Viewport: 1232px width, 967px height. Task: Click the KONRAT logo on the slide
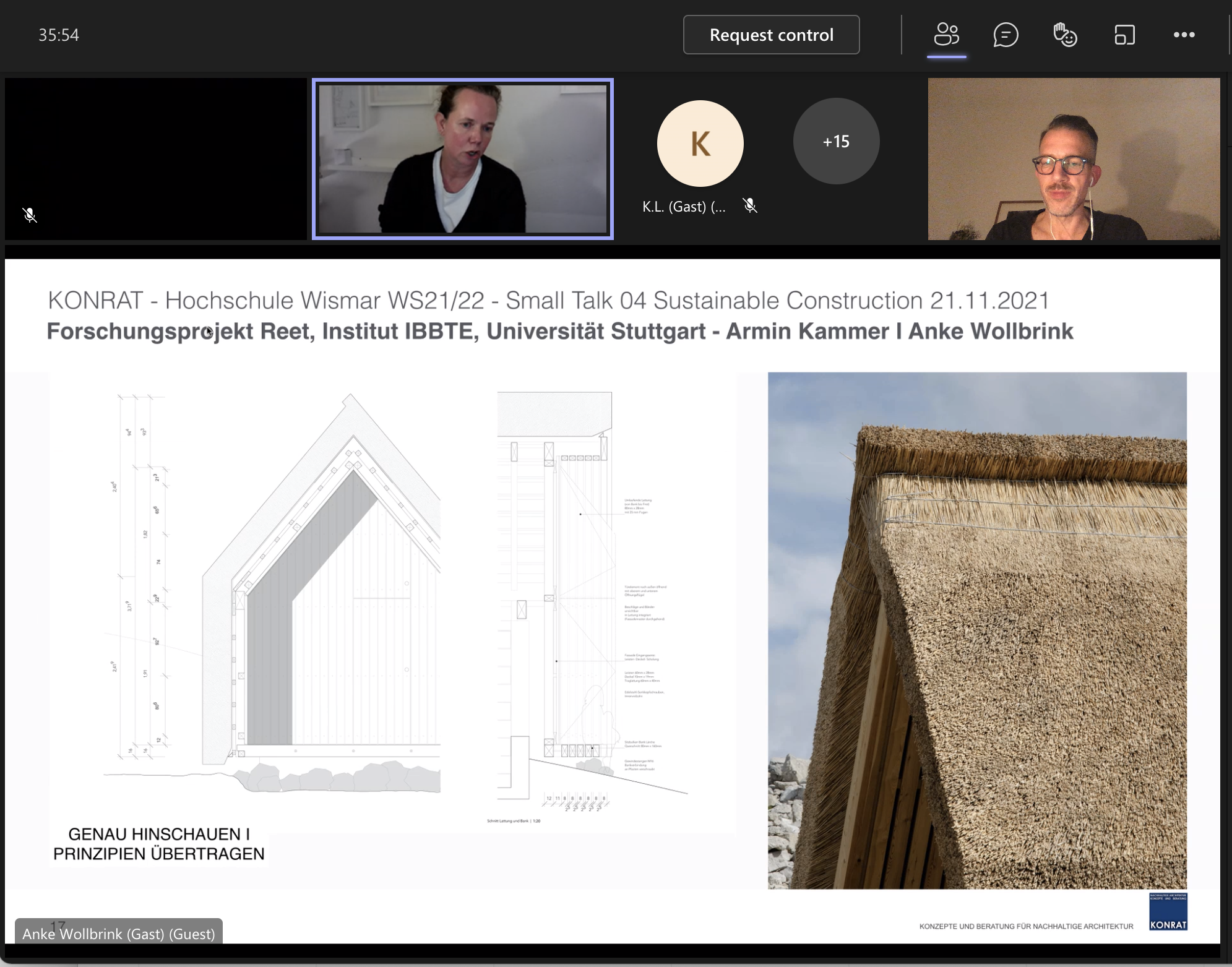1168,911
